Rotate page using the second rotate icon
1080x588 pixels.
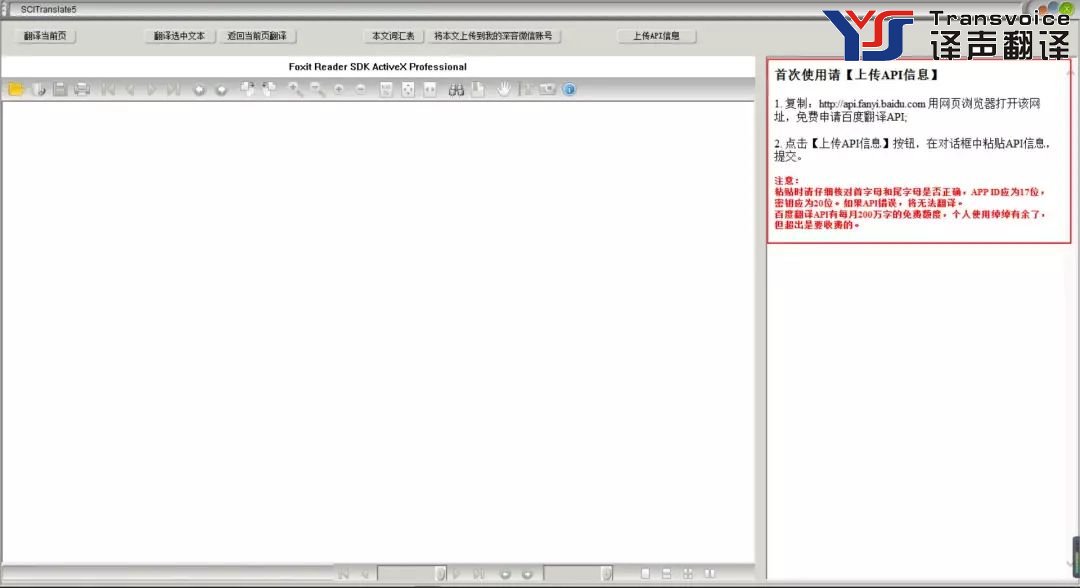click(x=269, y=89)
